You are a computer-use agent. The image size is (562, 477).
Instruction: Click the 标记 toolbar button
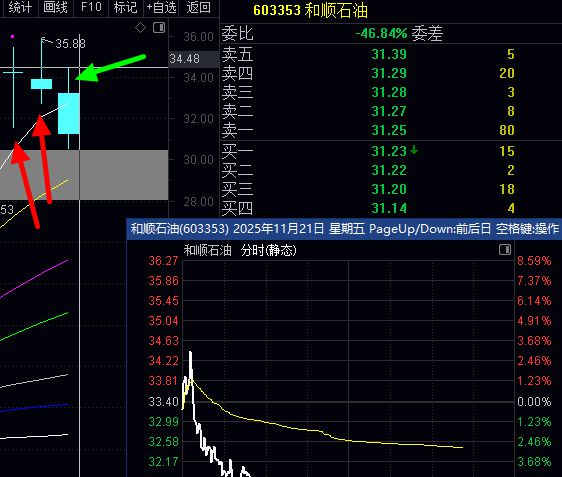(x=126, y=7)
